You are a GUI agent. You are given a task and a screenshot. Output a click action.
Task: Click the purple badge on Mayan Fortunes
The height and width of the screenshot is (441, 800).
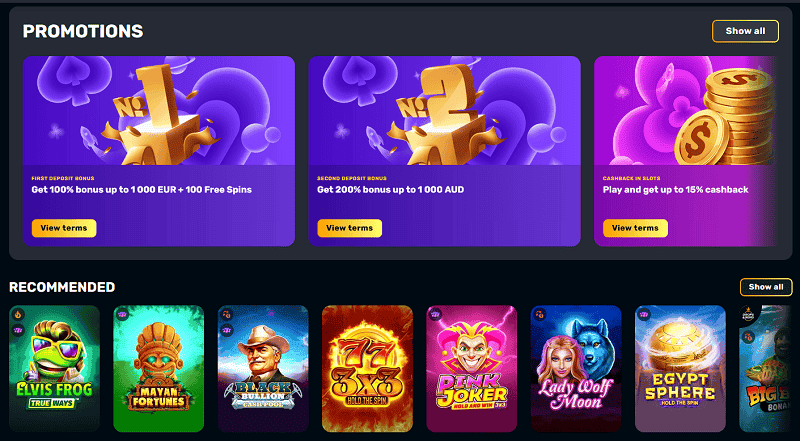(x=123, y=314)
